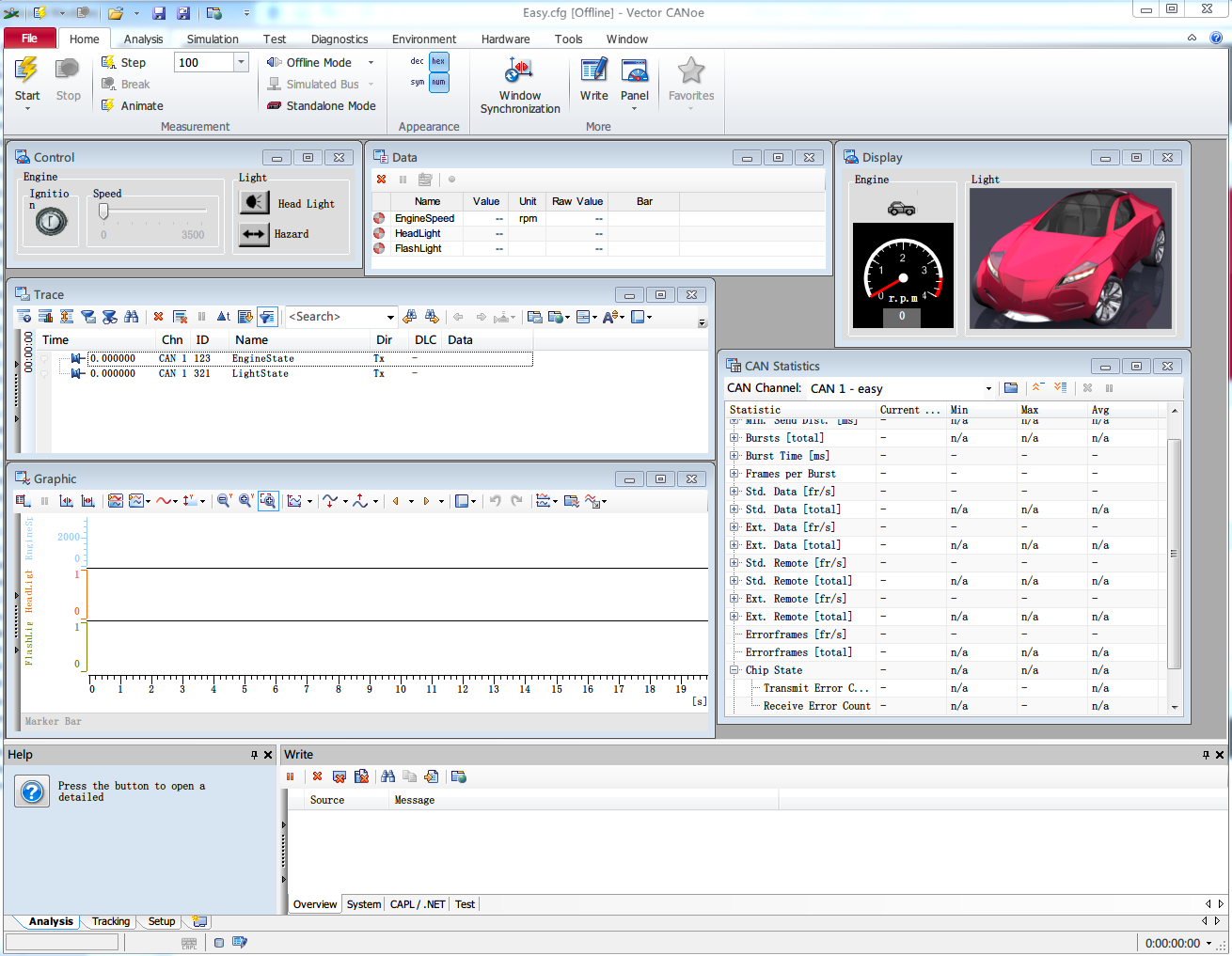Screen dimensions: 1232x956
Task: Toggle the Hazard light switch
Action: pos(254,234)
